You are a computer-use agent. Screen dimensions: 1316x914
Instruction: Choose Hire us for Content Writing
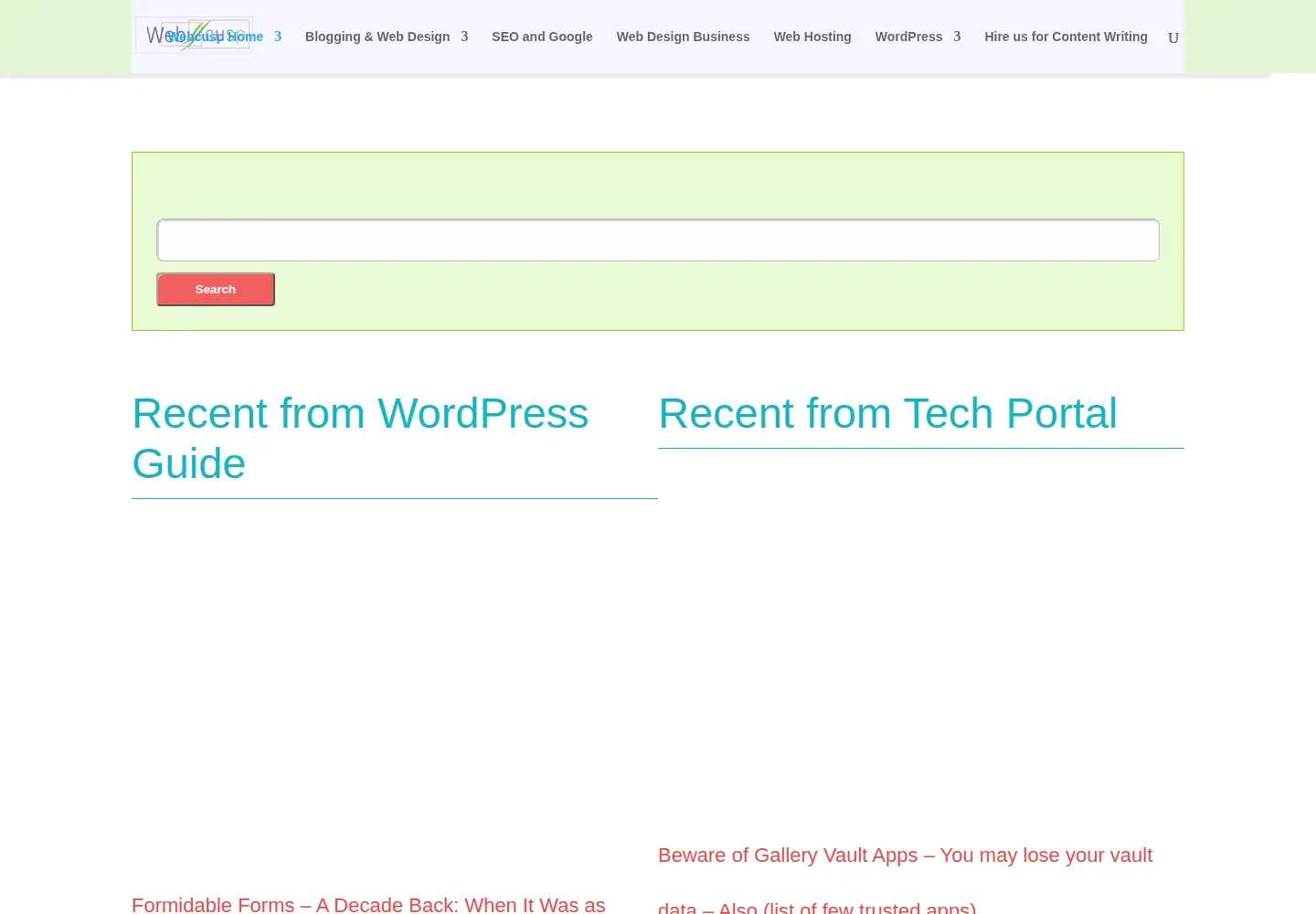coord(1066,37)
